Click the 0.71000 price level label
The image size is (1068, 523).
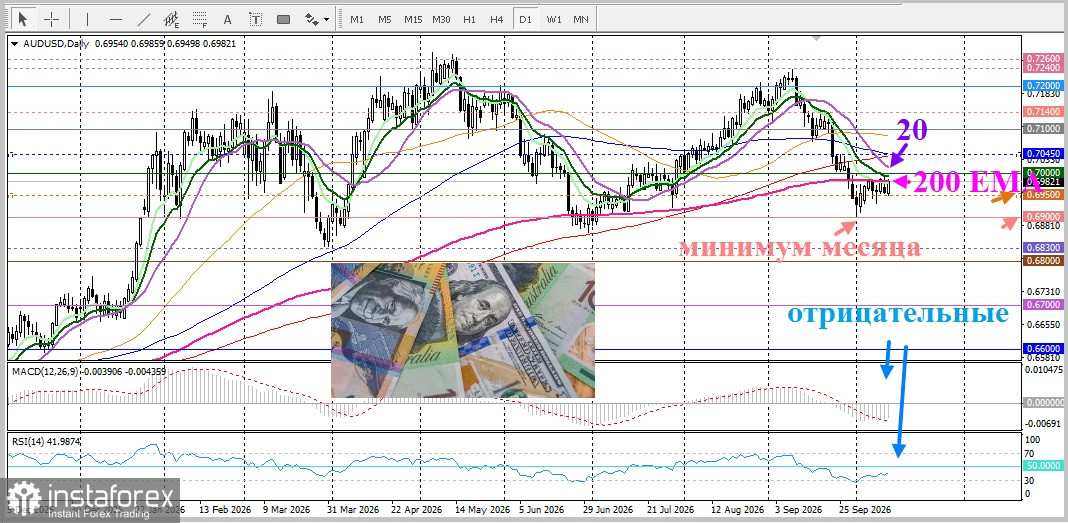[x=1041, y=129]
